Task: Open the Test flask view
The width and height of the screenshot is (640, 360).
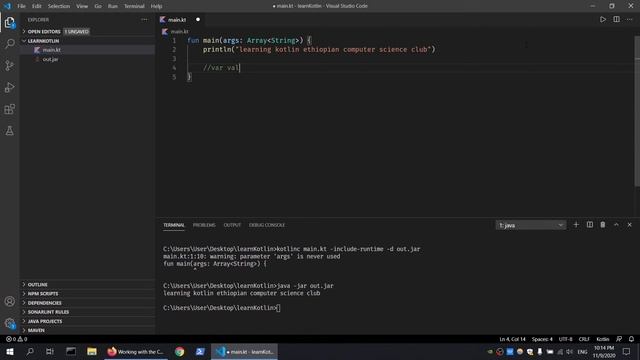Action: pos(9,131)
